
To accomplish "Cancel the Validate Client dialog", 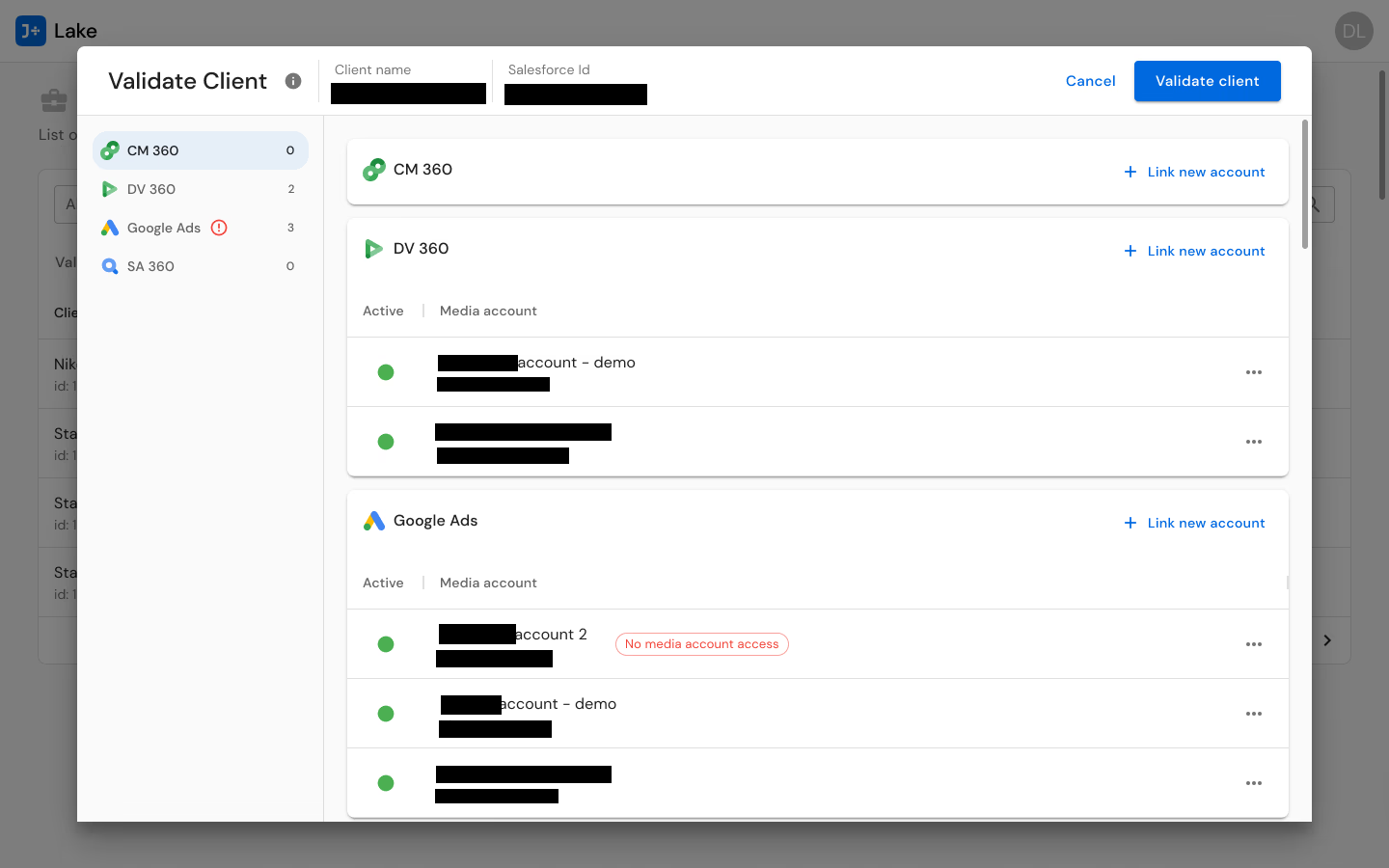I will [1090, 81].
